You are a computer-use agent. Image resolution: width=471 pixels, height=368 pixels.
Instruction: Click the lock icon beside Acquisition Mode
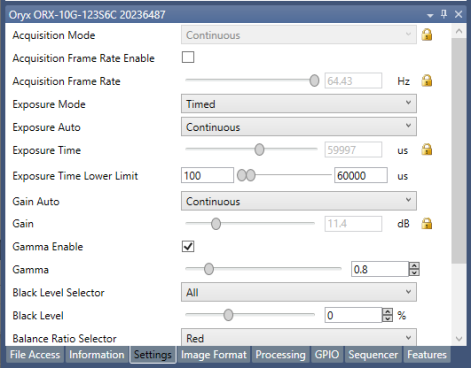click(x=427, y=34)
